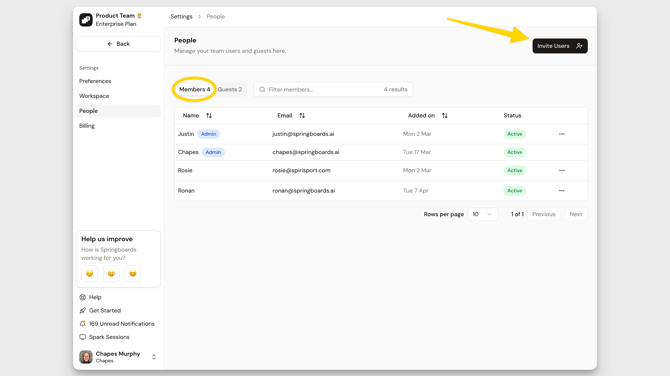Click the Tue 17 Mar date cell
This screenshot has width=670, height=376.
point(417,152)
